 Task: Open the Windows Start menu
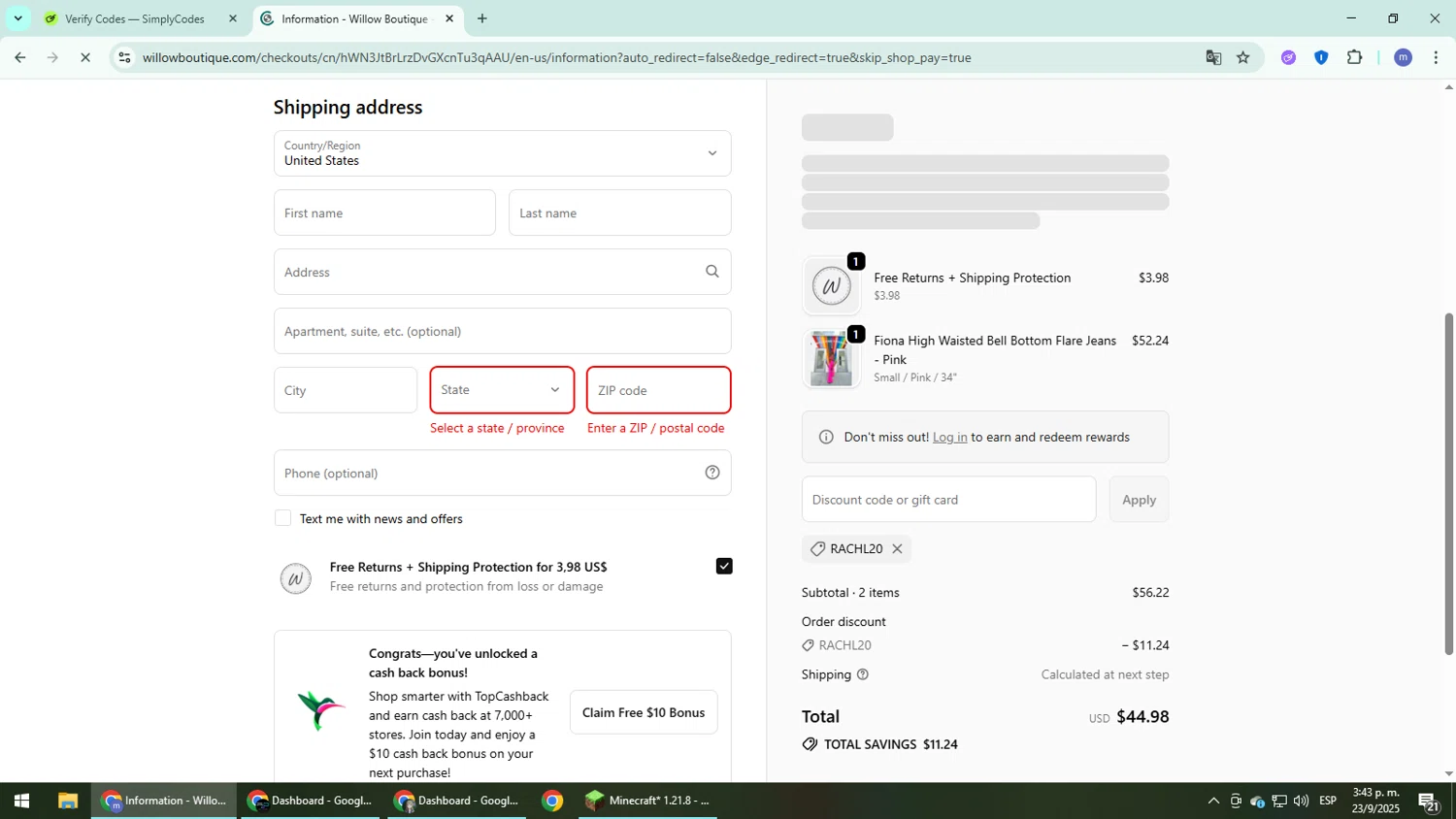click(21, 801)
